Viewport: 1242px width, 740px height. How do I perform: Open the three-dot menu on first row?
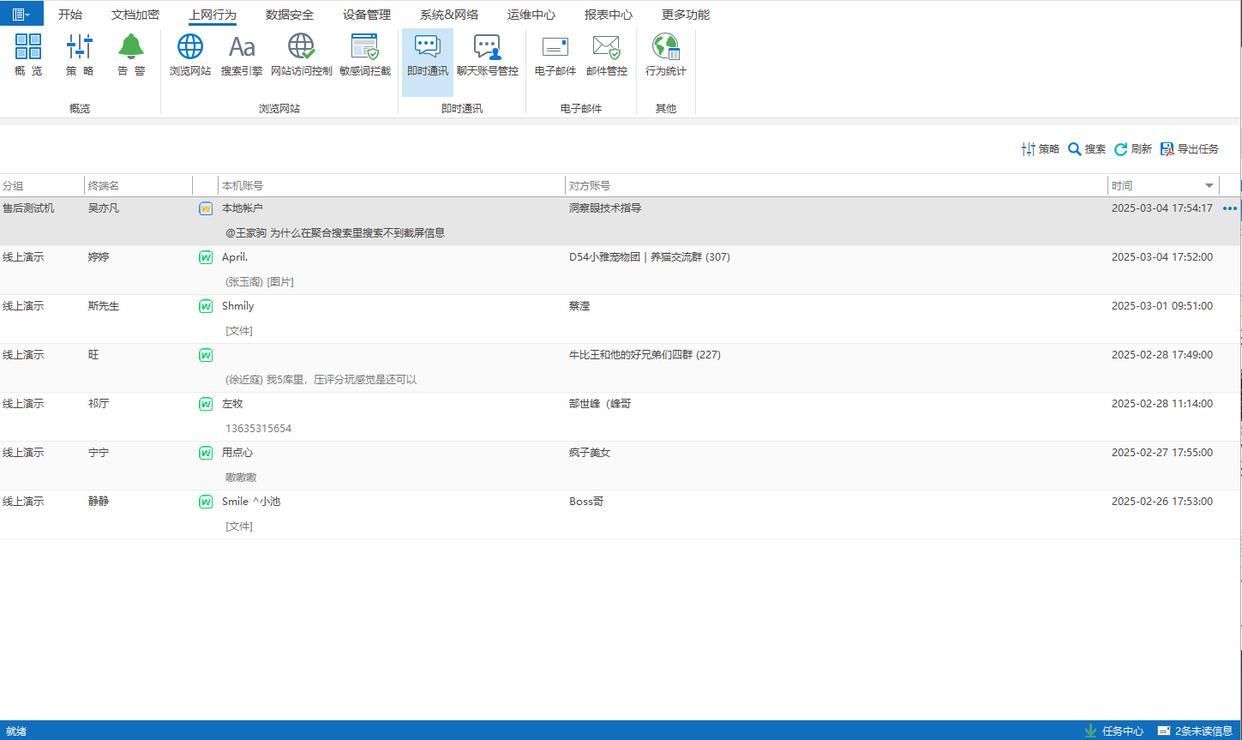pos(1230,209)
